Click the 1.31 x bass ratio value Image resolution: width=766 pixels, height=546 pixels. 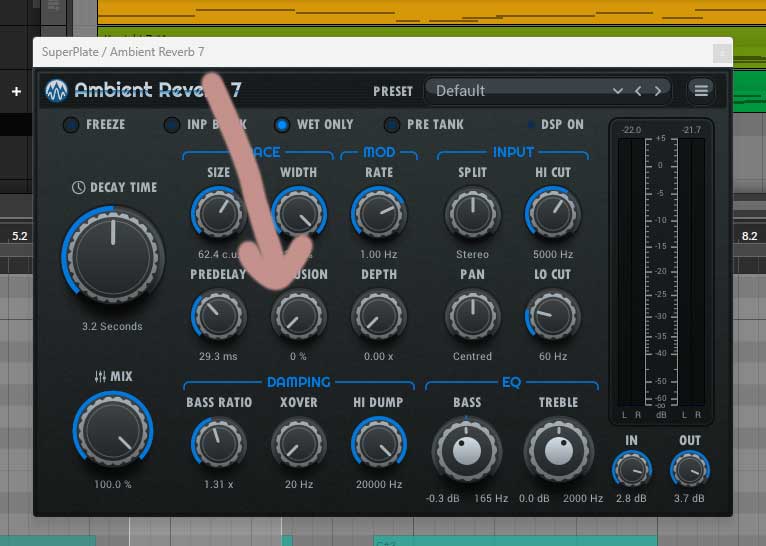click(x=218, y=484)
